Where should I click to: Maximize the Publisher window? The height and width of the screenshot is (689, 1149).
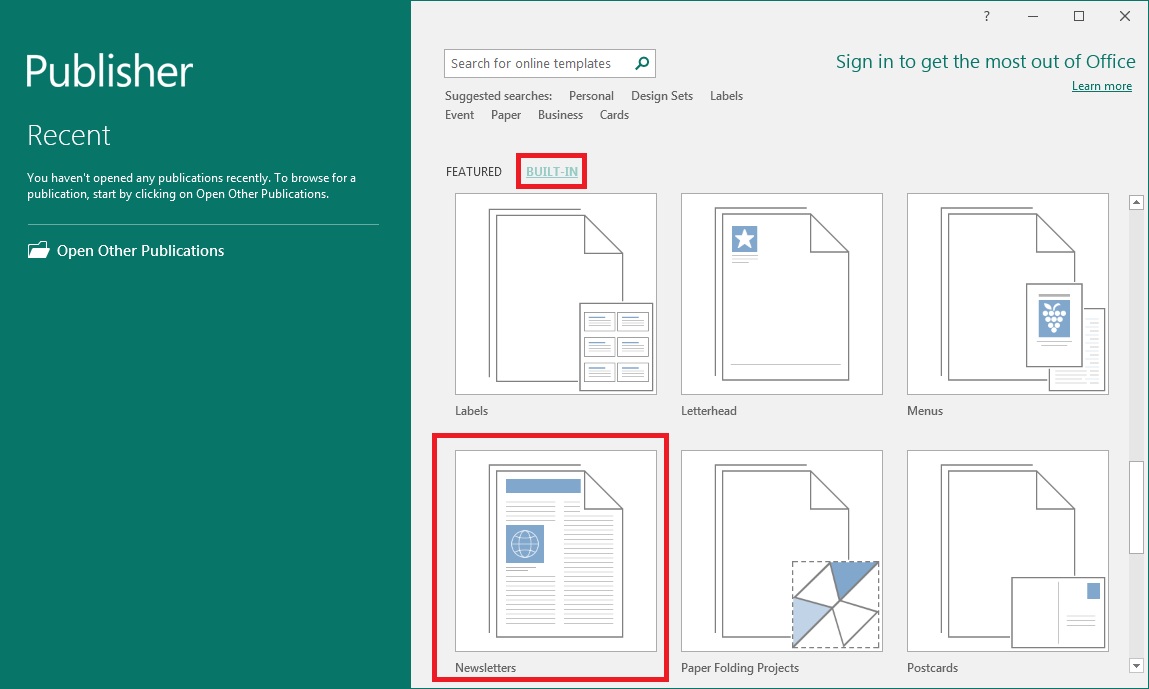(1079, 16)
